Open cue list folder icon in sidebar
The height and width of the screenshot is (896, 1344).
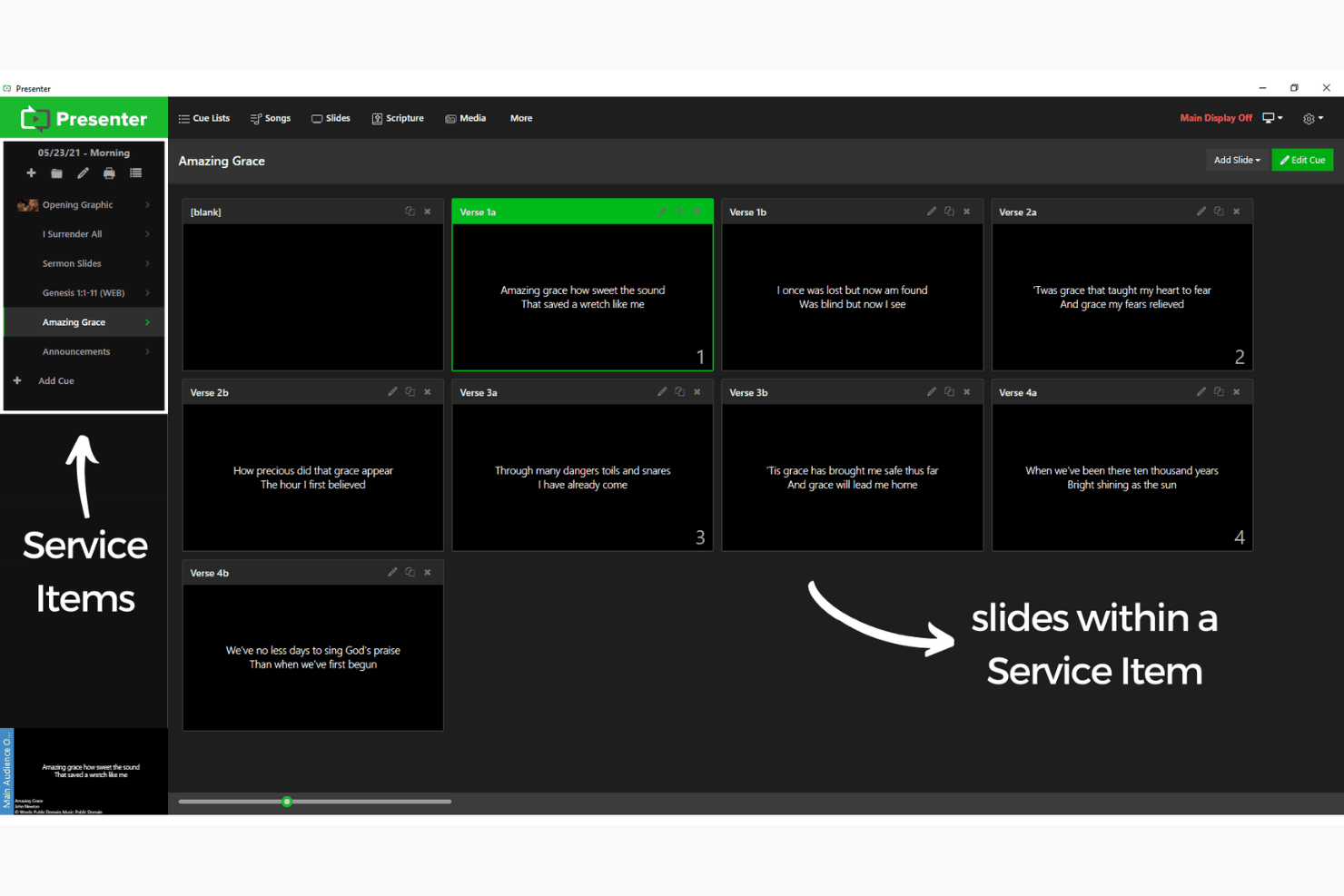[x=56, y=172]
